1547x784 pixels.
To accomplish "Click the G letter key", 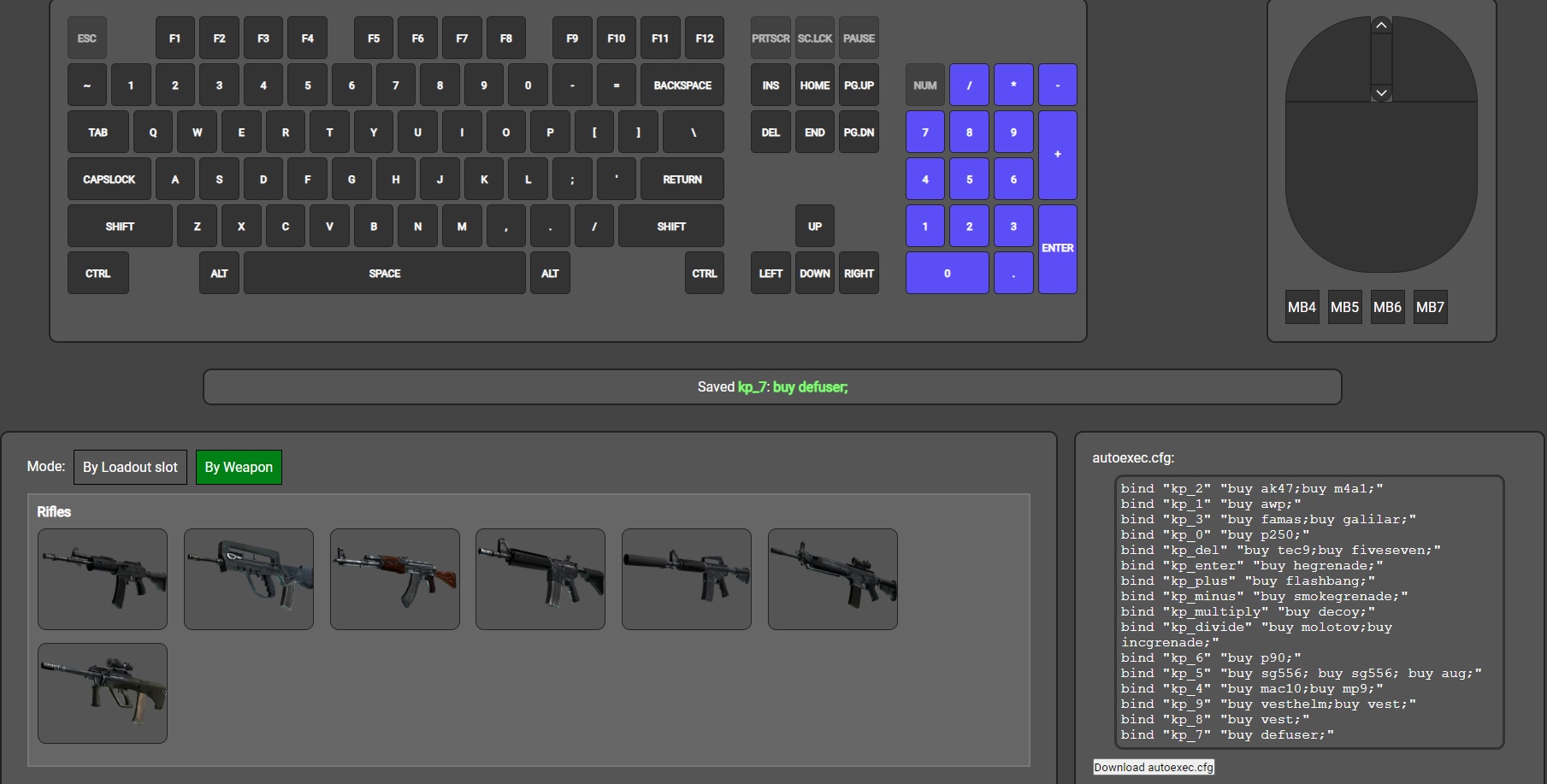I will click(x=351, y=180).
